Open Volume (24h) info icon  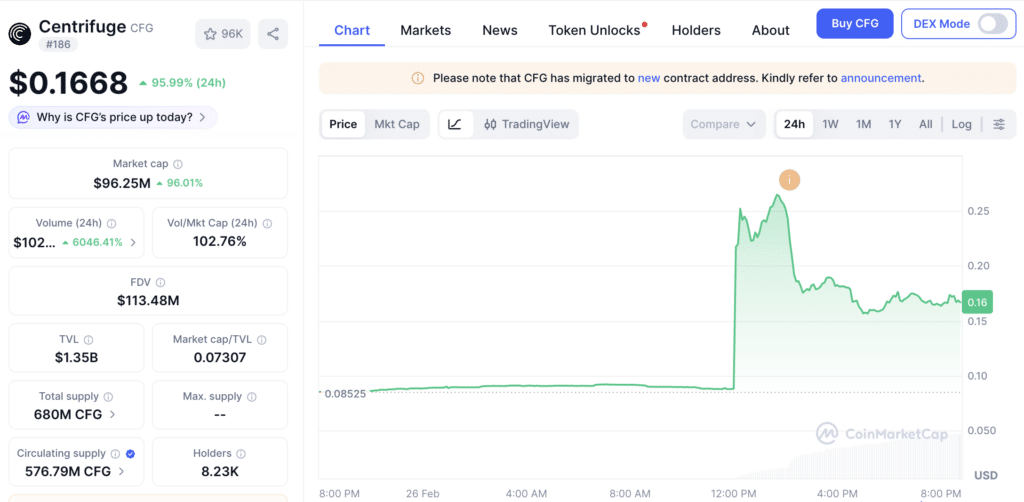(111, 223)
